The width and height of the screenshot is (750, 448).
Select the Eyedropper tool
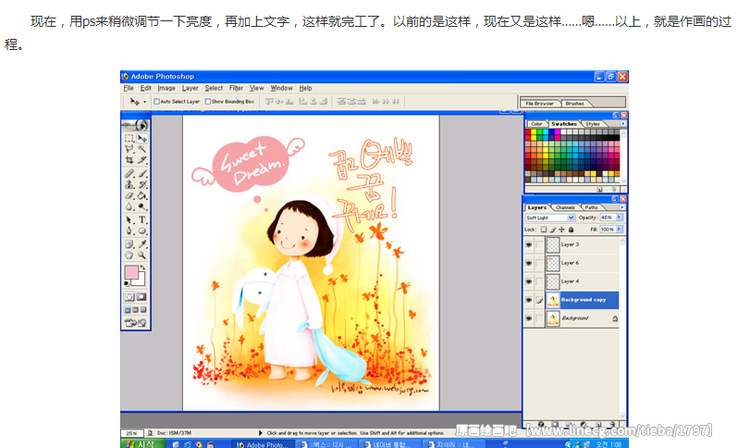pyautogui.click(x=142, y=244)
